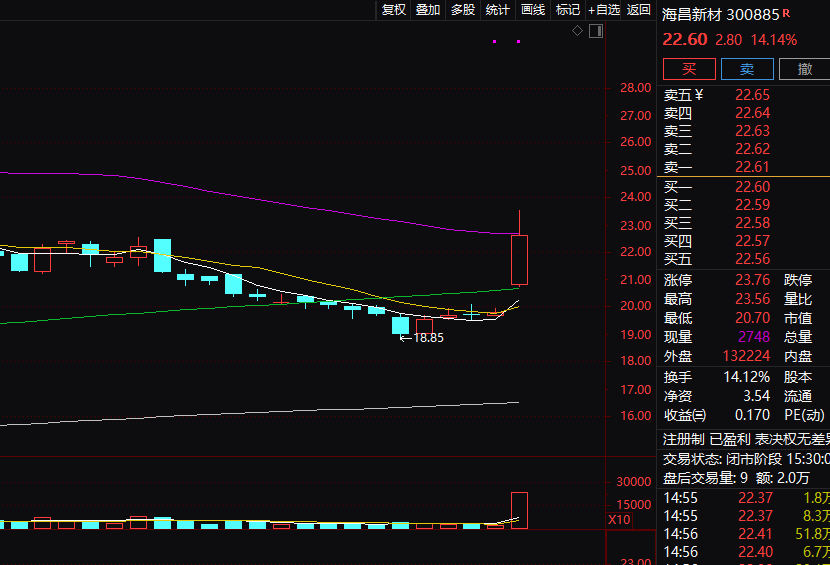
Task: Open the 复权 price adjustment menu
Action: click(x=393, y=10)
